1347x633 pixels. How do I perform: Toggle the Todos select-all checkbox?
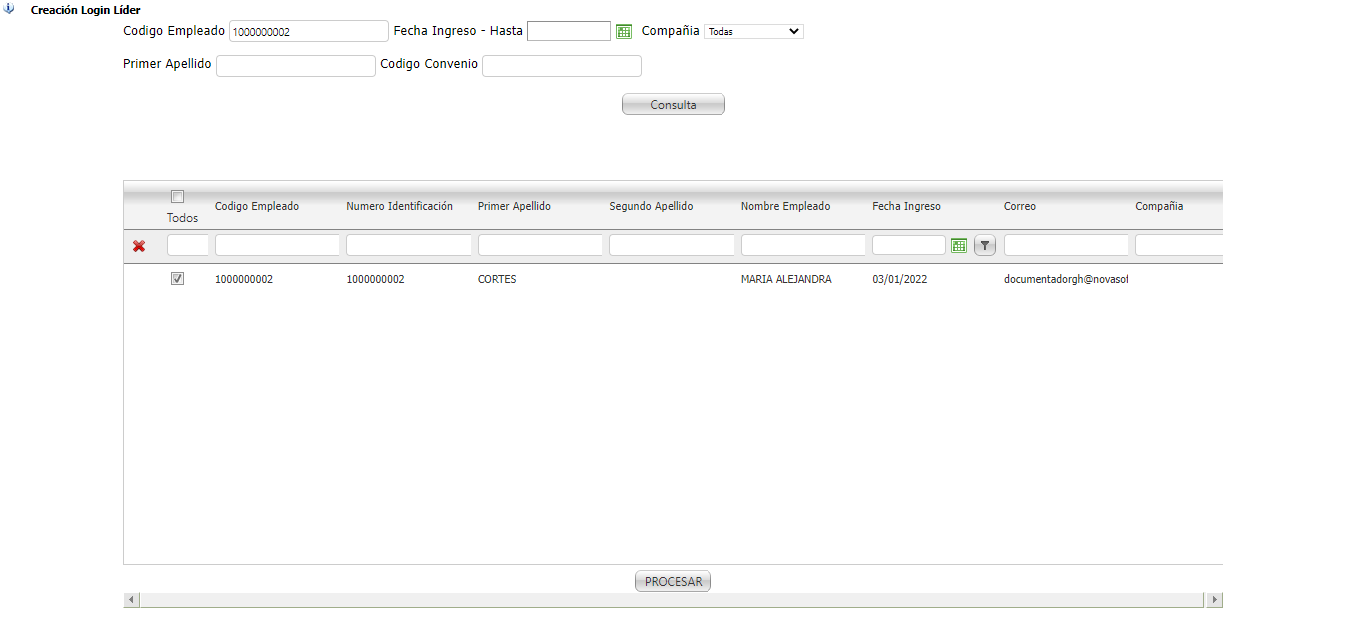coord(178,196)
